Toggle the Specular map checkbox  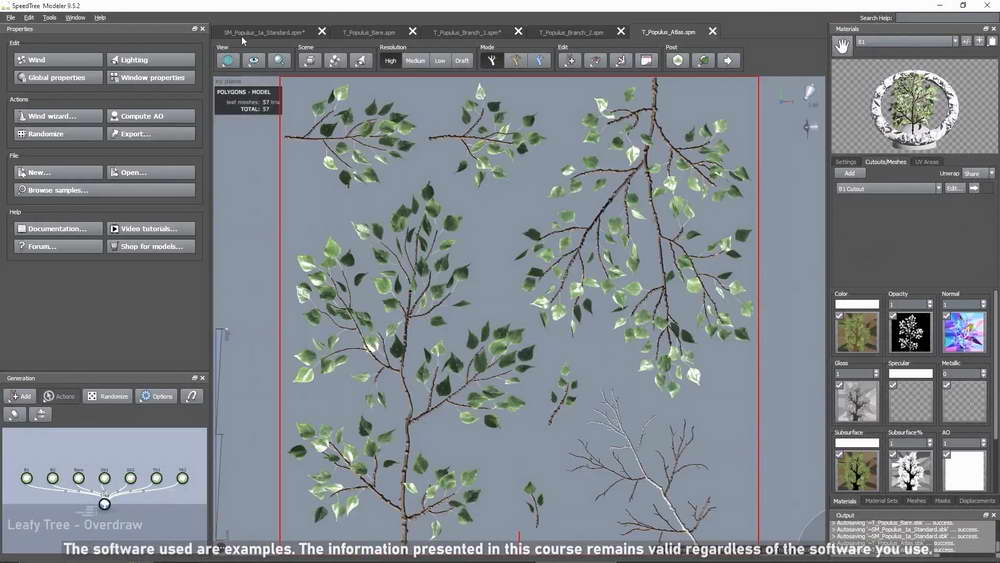pyautogui.click(x=893, y=385)
